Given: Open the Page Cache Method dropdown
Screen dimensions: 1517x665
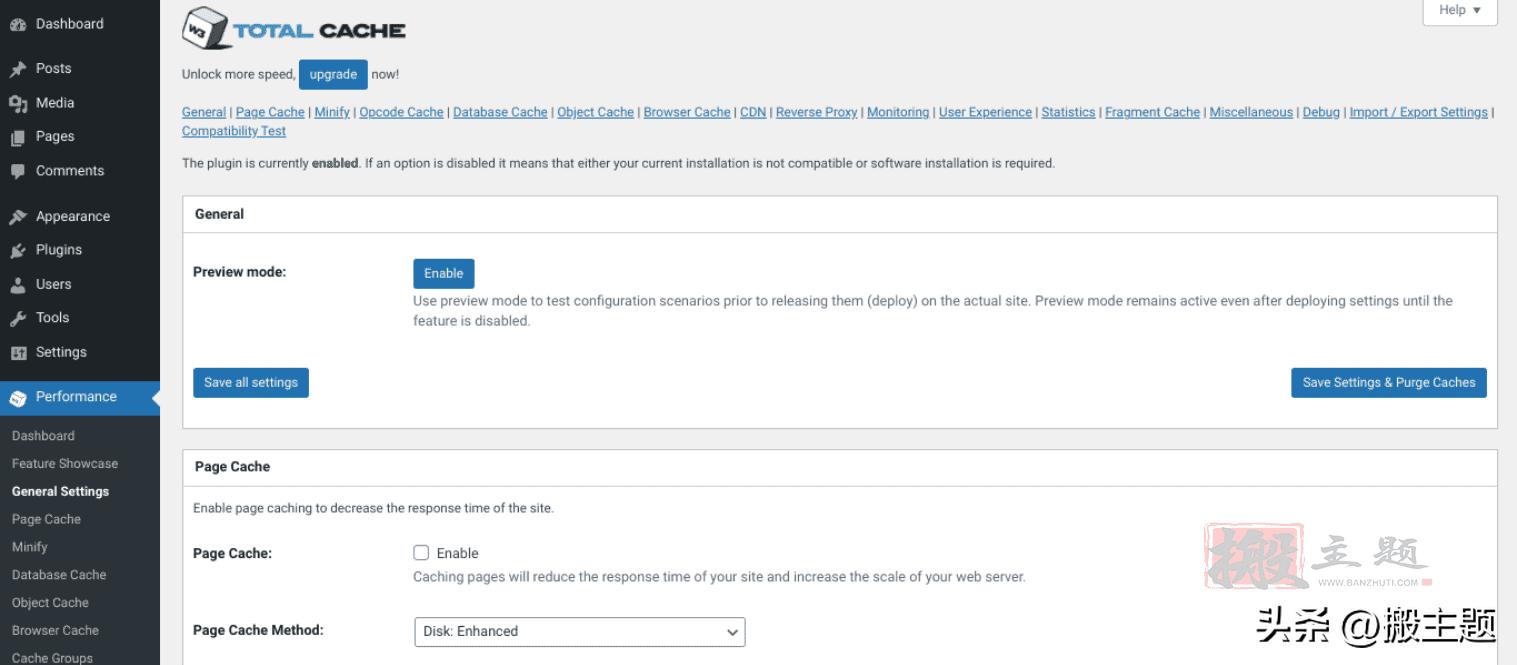Looking at the screenshot, I should pos(579,632).
